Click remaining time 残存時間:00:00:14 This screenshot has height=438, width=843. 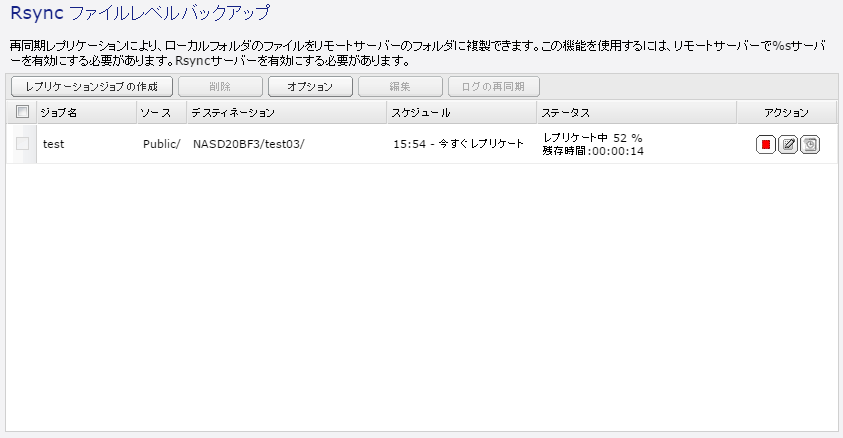[x=592, y=151]
